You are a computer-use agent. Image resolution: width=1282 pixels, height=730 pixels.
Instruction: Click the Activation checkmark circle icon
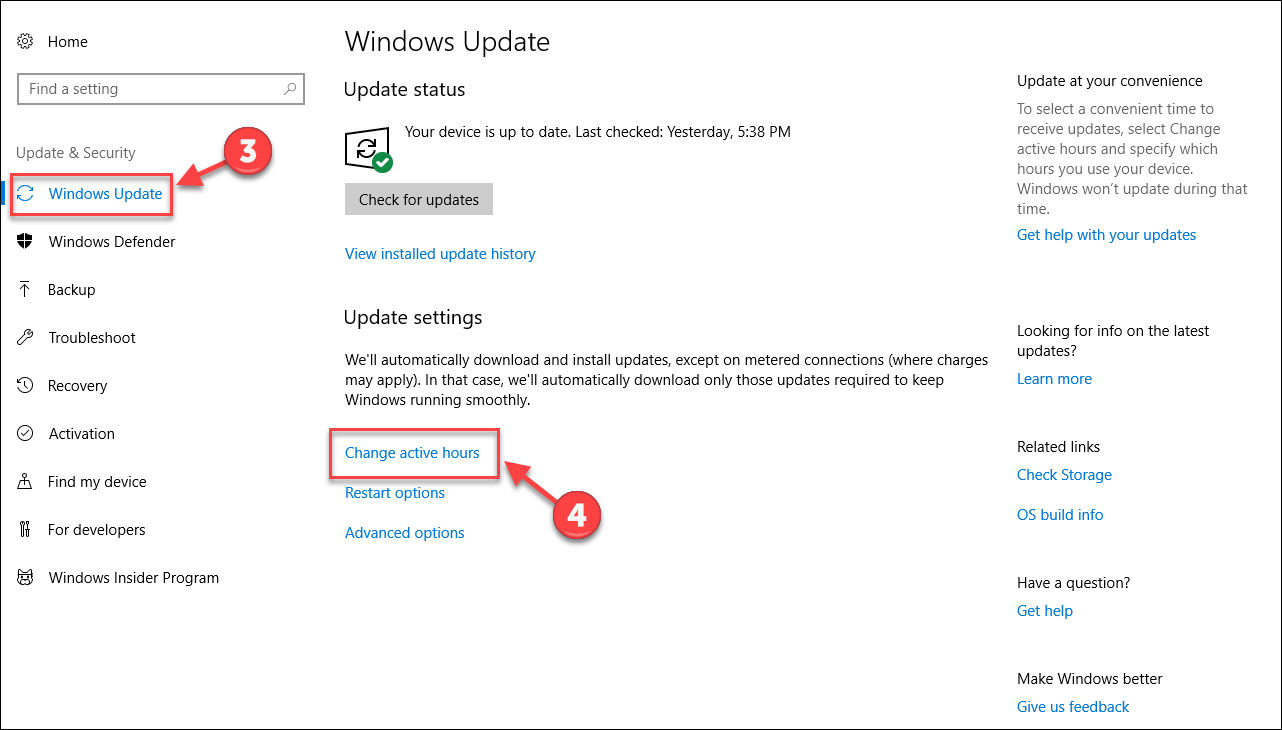tap(26, 434)
